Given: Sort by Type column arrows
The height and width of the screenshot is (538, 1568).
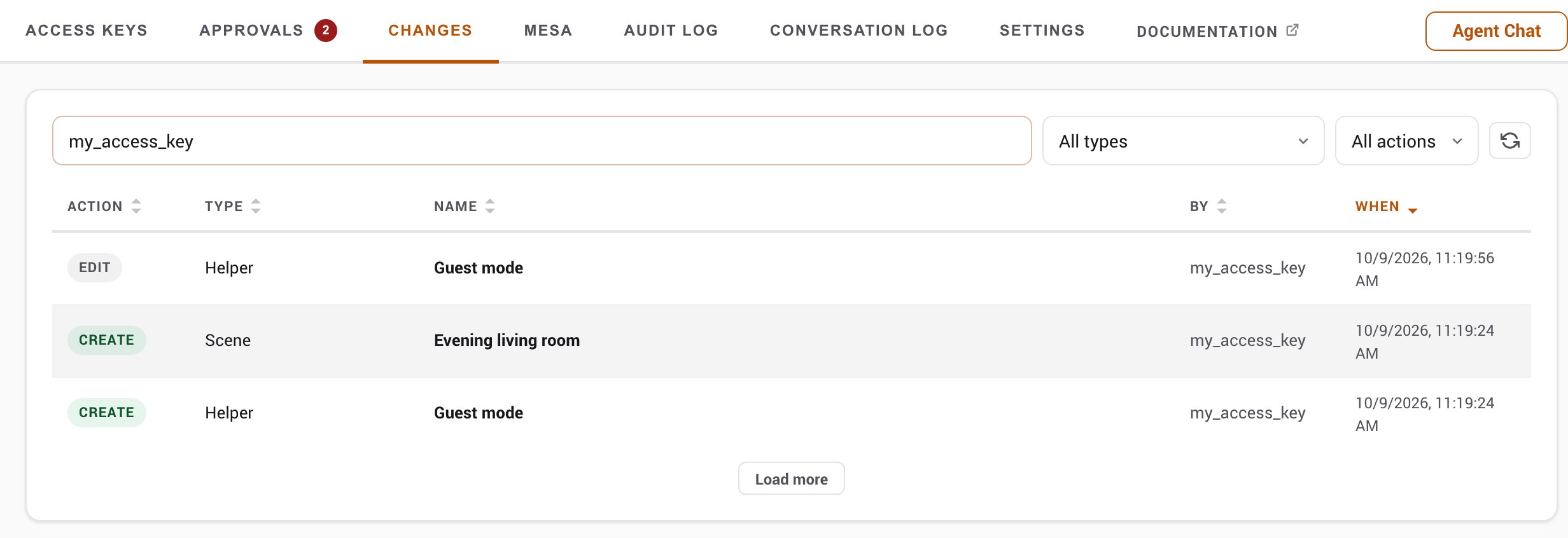Looking at the screenshot, I should click(x=256, y=206).
